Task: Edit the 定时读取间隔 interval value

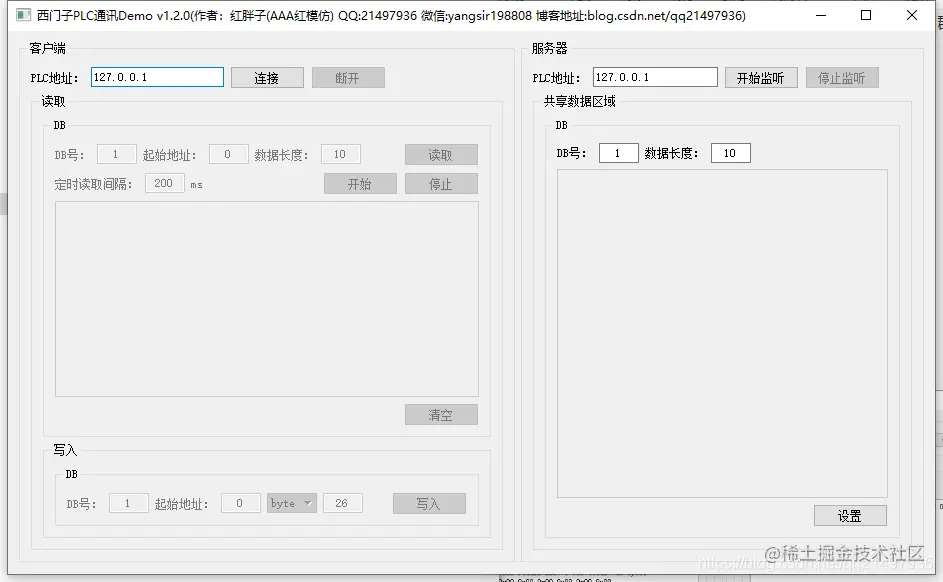Action: click(x=164, y=183)
